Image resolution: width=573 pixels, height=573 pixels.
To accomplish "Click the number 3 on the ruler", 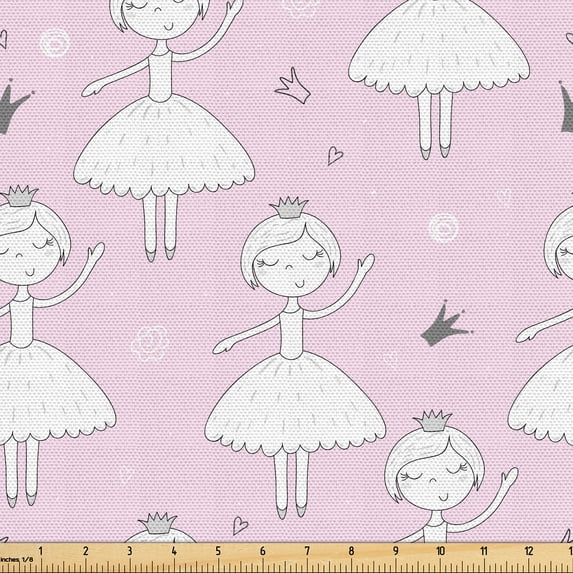I will pos(130,551).
